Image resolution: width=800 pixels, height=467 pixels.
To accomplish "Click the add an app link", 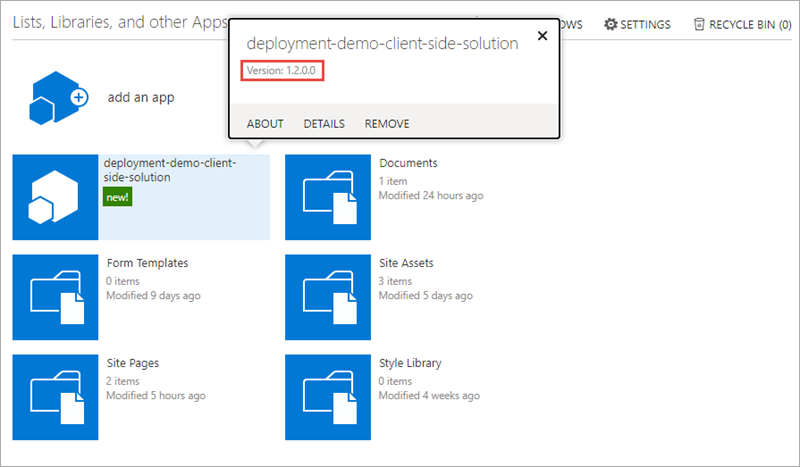I will [141, 97].
